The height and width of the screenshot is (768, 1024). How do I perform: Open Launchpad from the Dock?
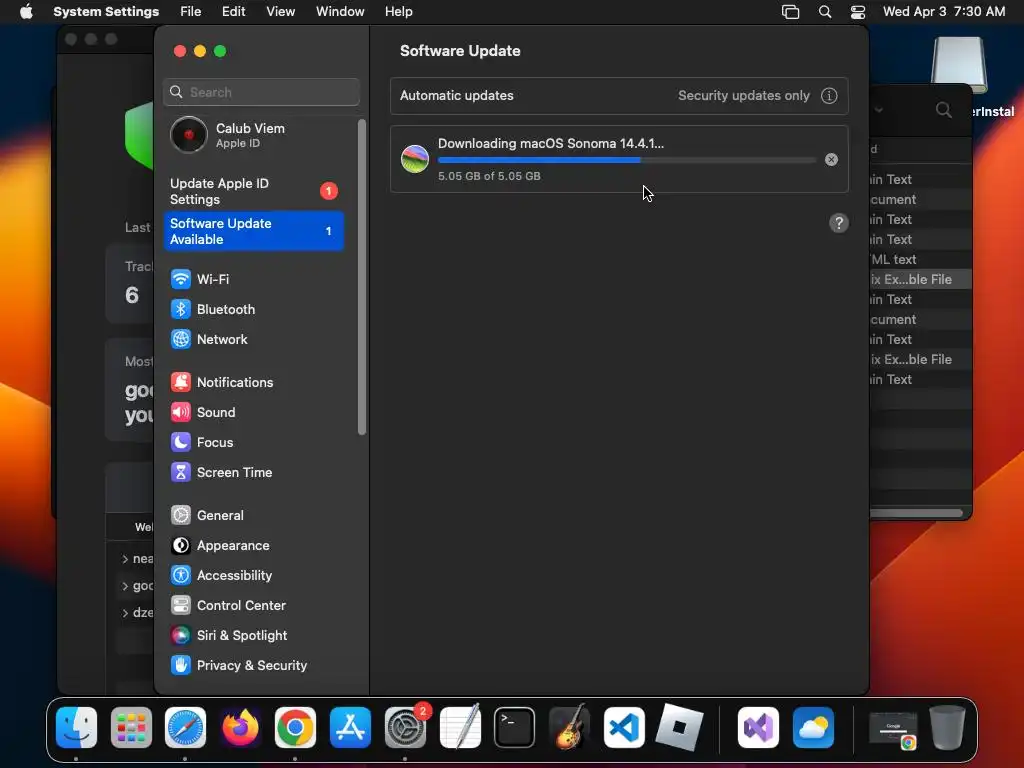click(x=131, y=727)
